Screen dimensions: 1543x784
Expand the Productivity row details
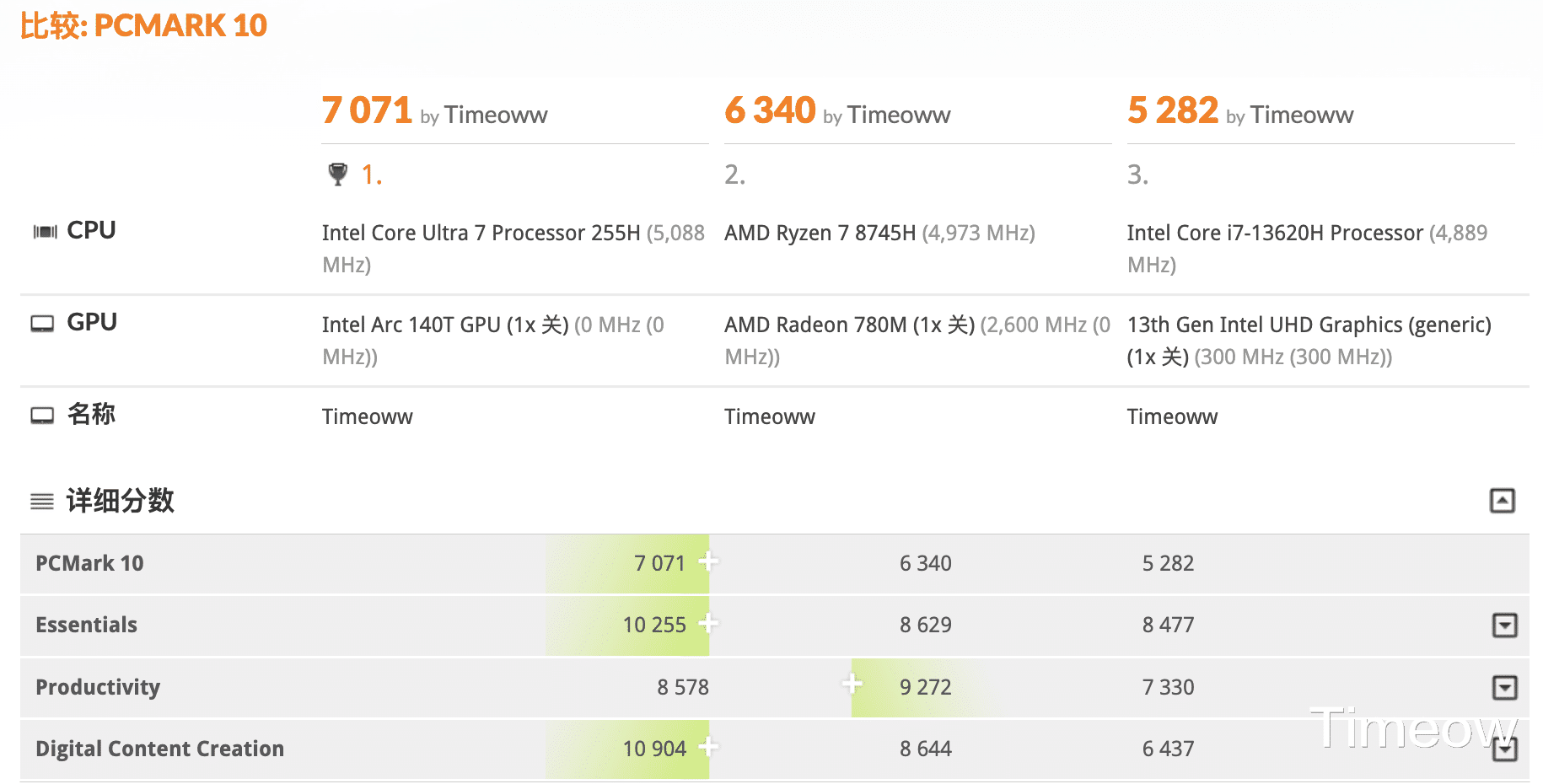(1504, 688)
